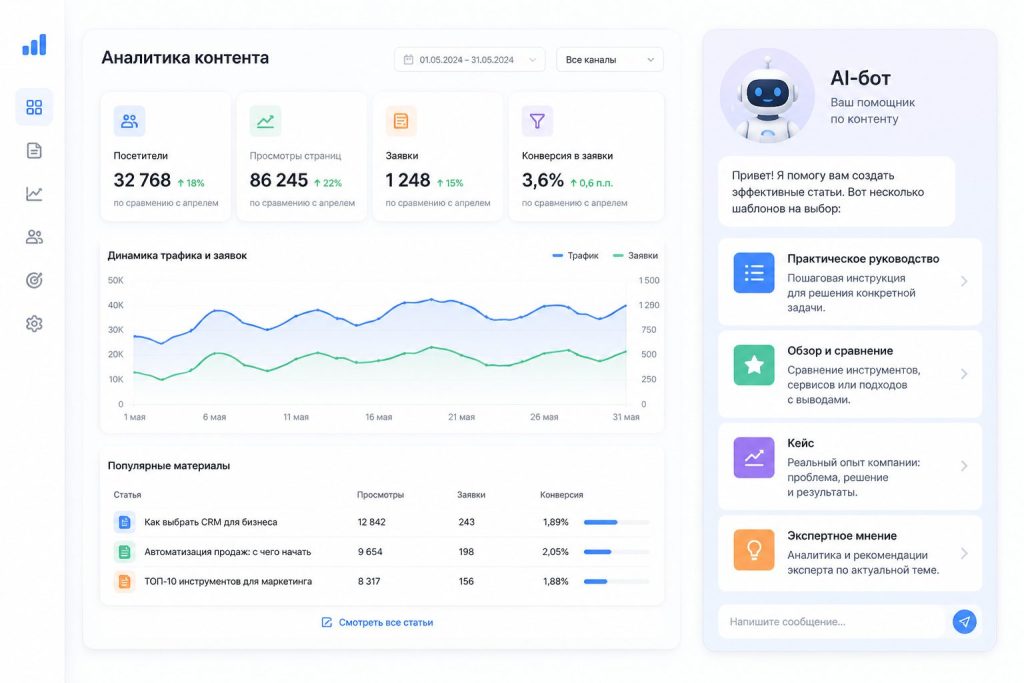Click the Посетители card people icon
Screen dimensions: 1024x683
coord(129,121)
